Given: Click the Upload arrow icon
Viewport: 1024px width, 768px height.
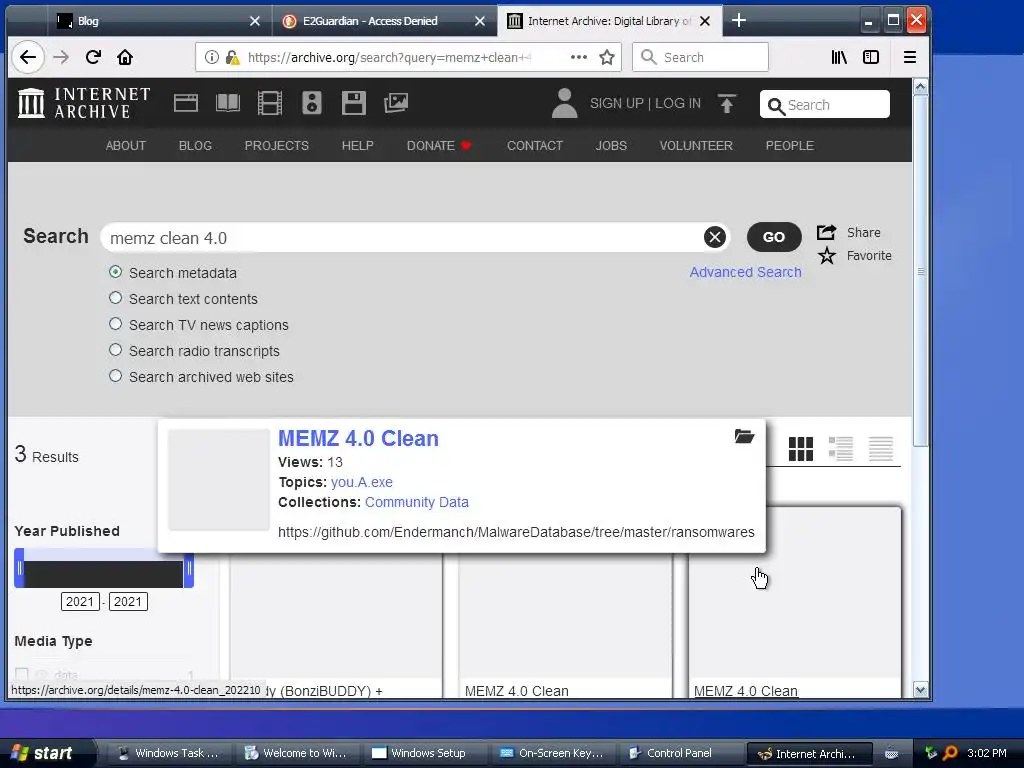Looking at the screenshot, I should pos(727,103).
